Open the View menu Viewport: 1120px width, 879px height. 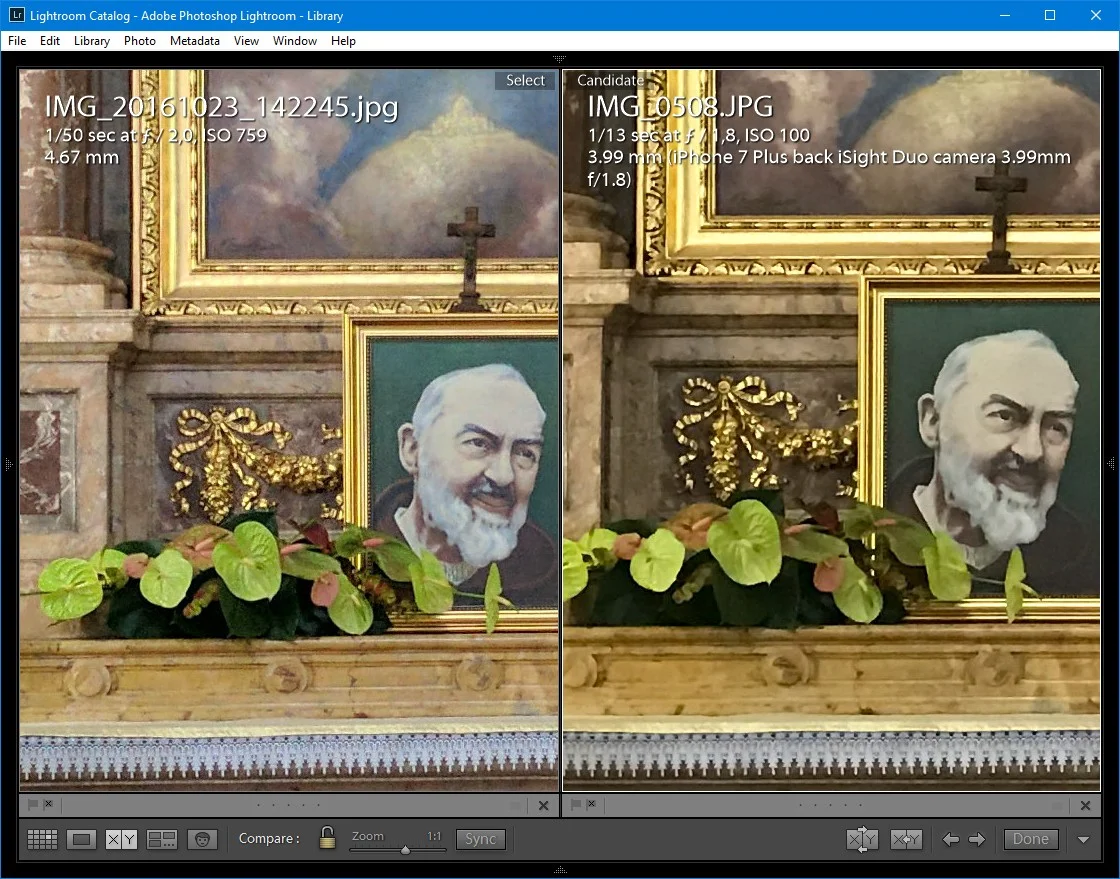click(x=246, y=41)
